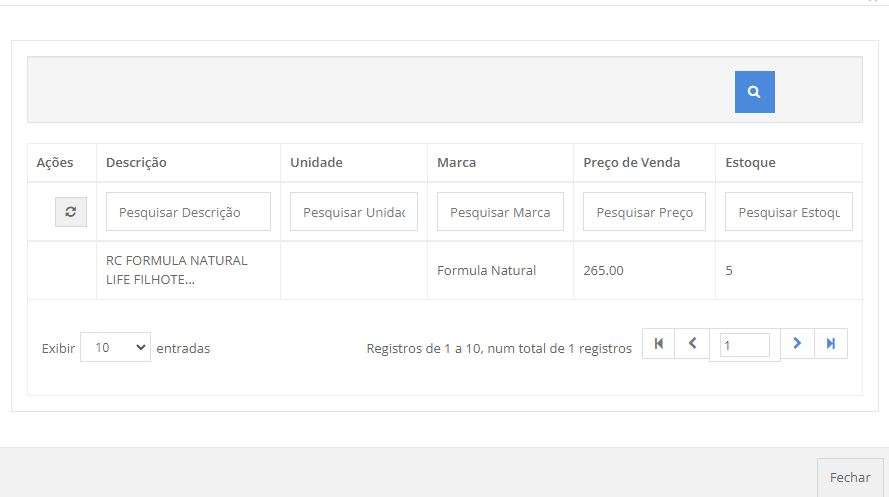Sort by the Descrição column header
Viewport: 889px width, 497px height.
(x=136, y=163)
